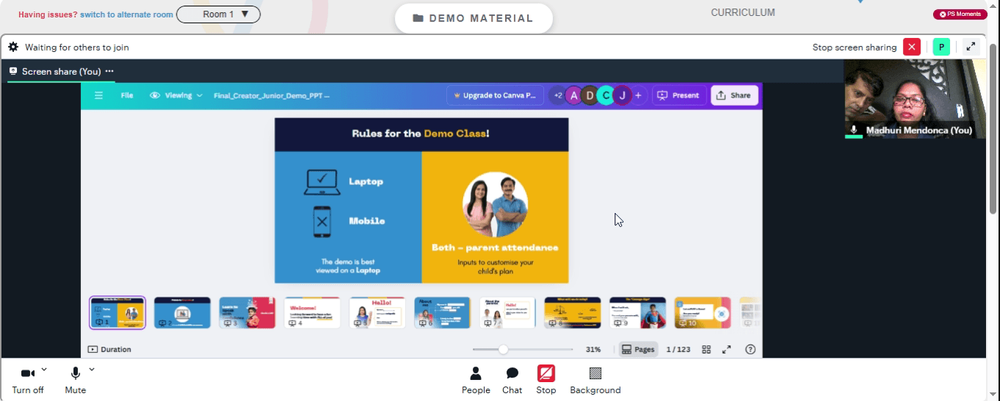Open the Canva help question icon
The image size is (1000, 401).
(x=750, y=349)
